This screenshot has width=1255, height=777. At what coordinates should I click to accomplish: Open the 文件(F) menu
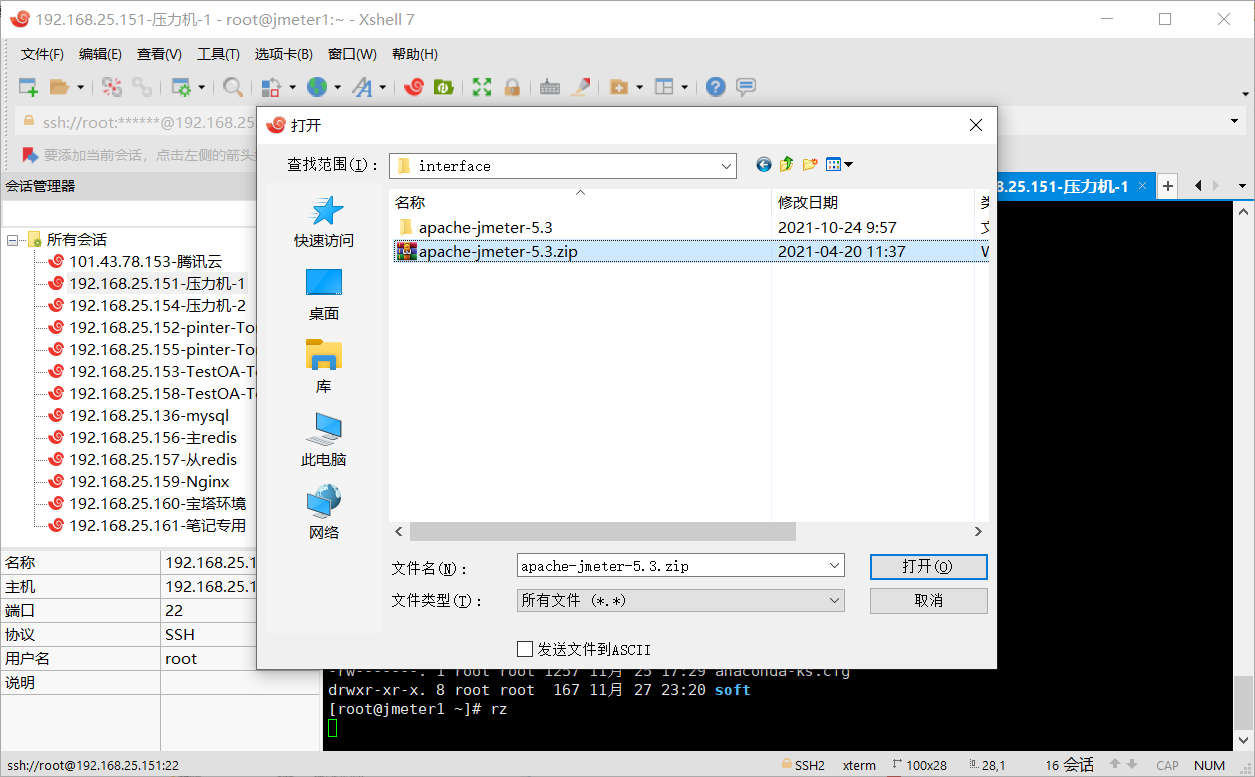click(x=42, y=54)
